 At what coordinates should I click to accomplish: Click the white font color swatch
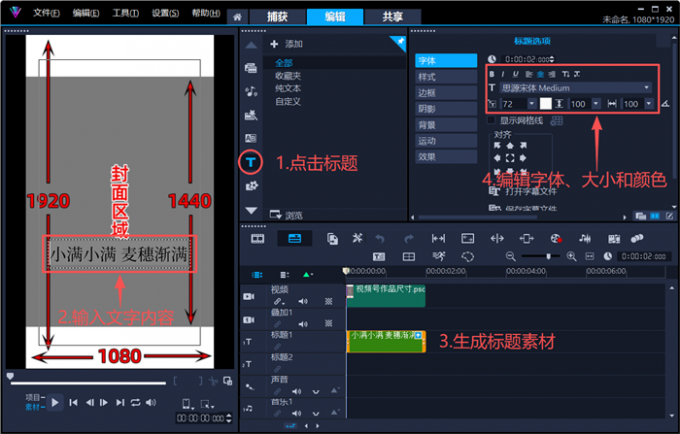pyautogui.click(x=546, y=103)
